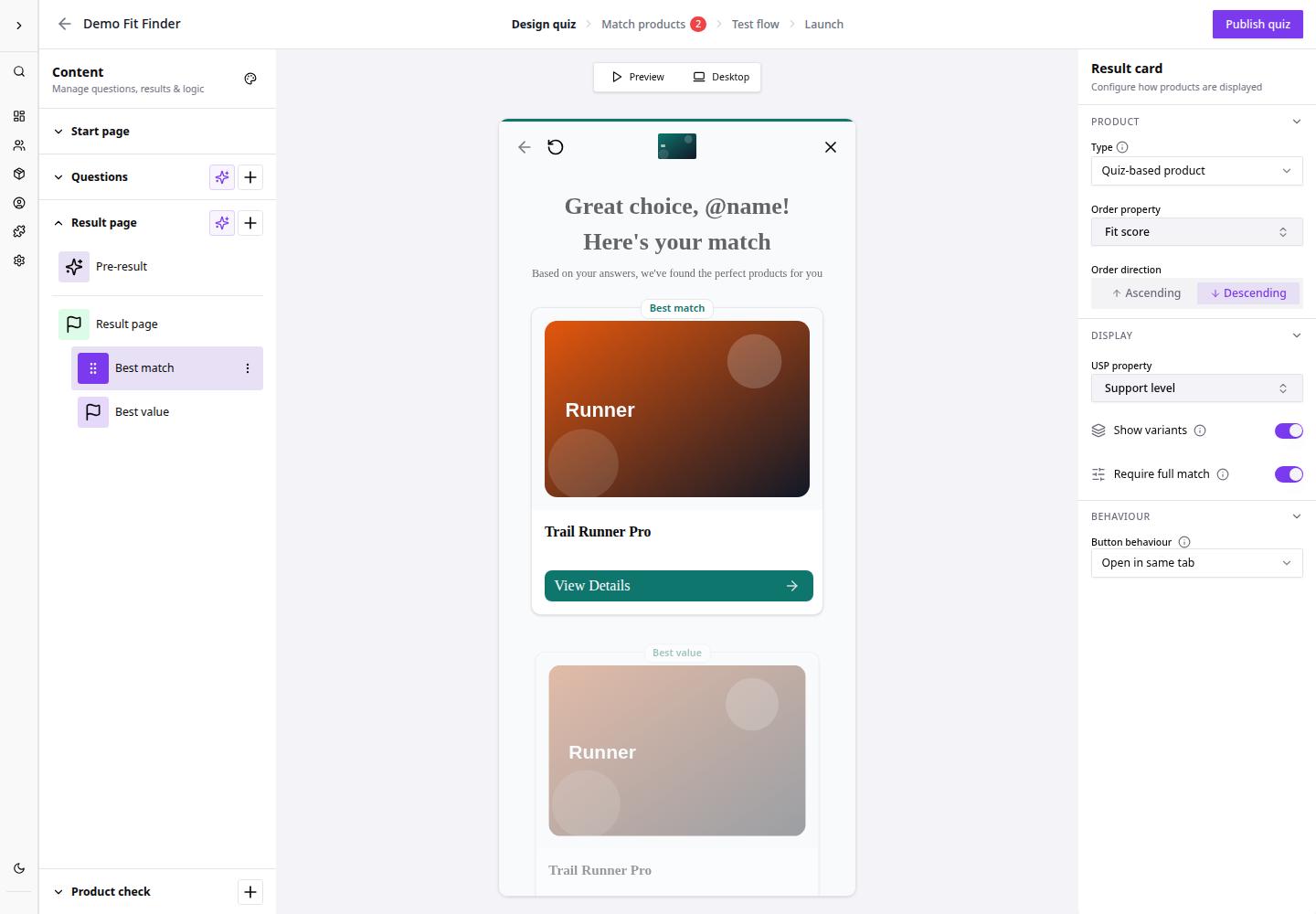The width and height of the screenshot is (1316, 914).
Task: Generate questions with AI sparkle button
Action: click(222, 177)
